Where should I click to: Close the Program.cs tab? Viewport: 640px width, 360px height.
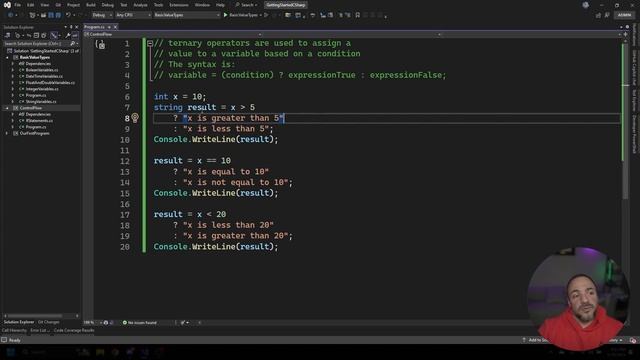116,27
